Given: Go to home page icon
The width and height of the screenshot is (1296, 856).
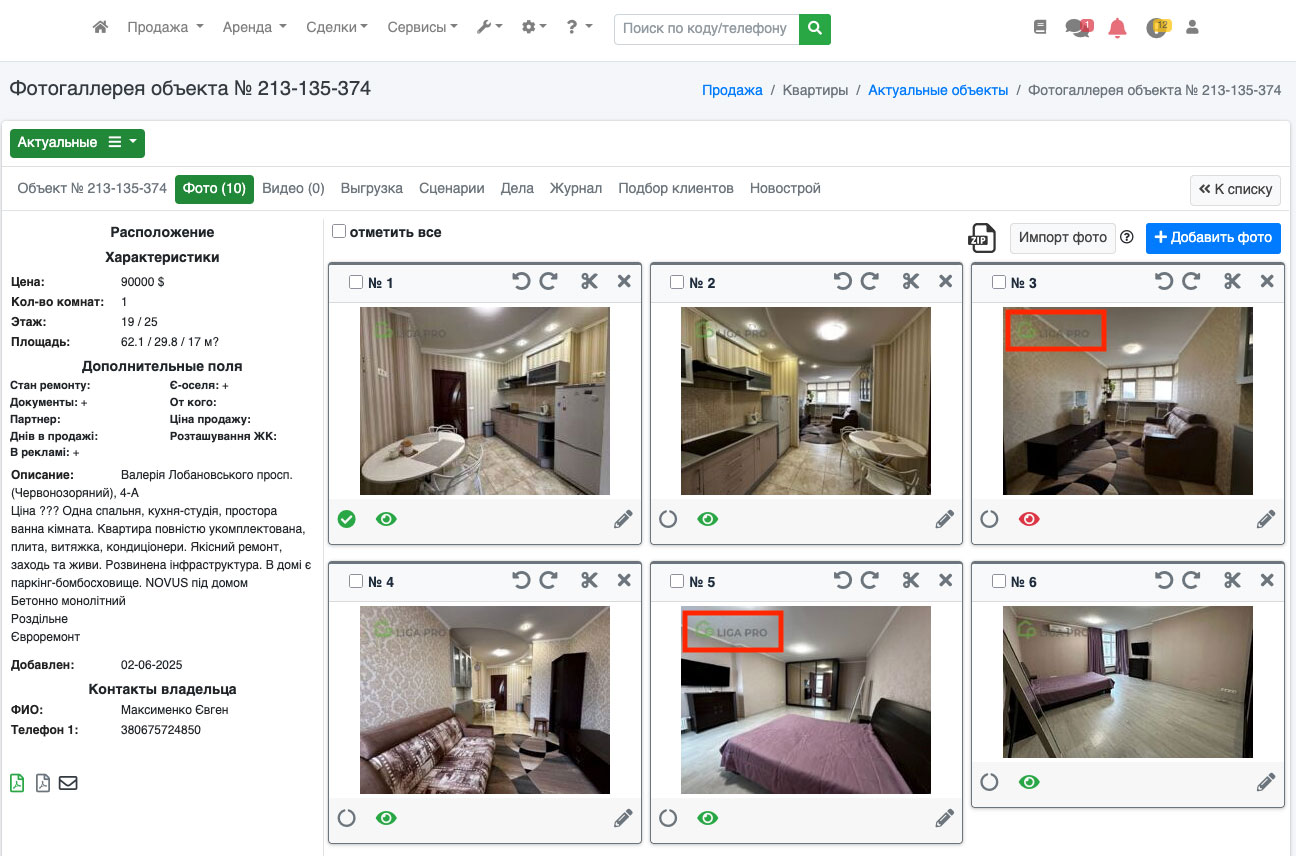Looking at the screenshot, I should [100, 28].
